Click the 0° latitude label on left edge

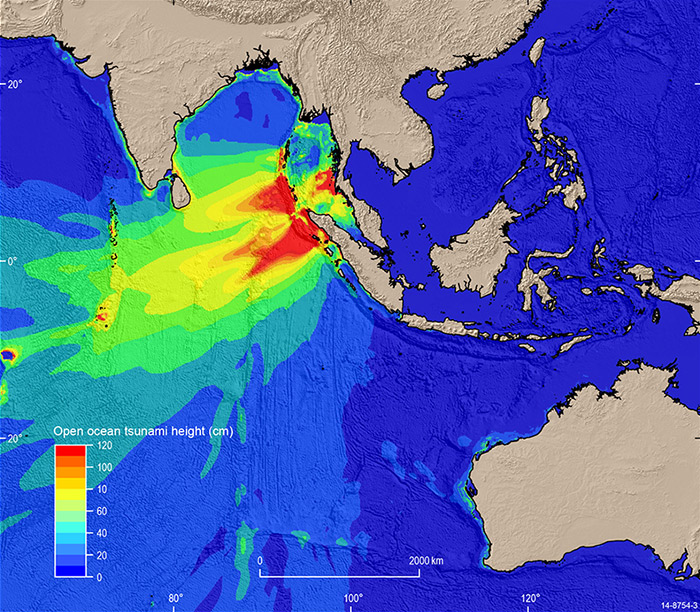(x=13, y=262)
